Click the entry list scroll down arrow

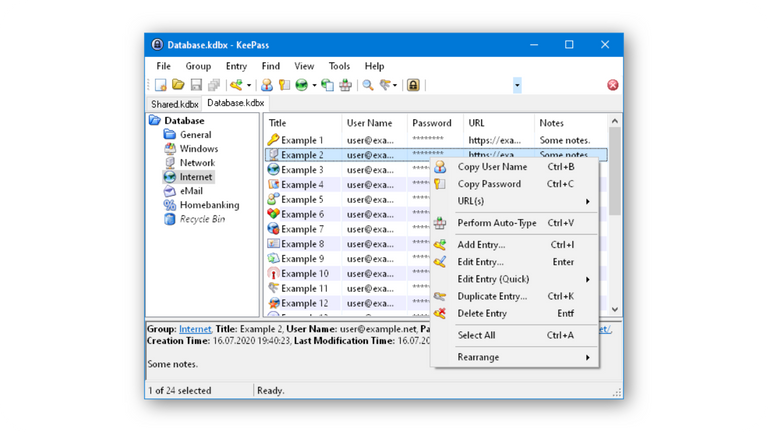point(615,310)
